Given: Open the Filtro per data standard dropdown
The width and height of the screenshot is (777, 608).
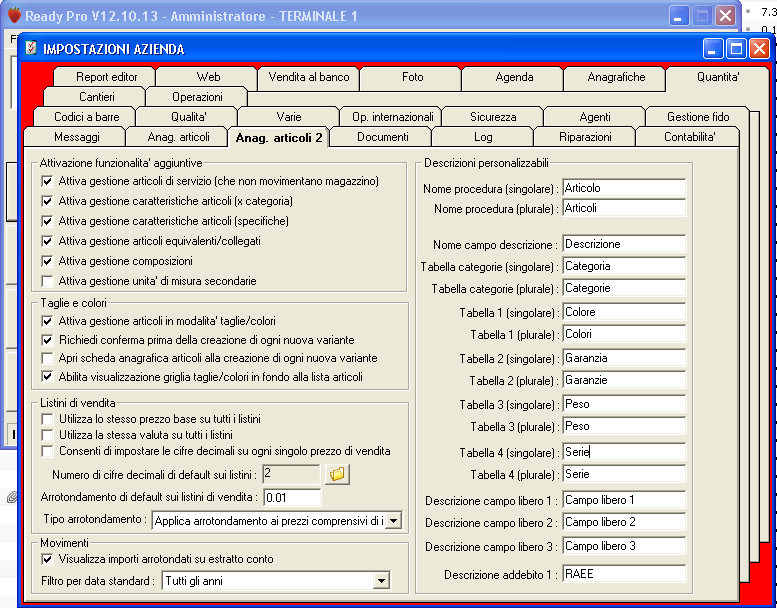Looking at the screenshot, I should pos(380,581).
